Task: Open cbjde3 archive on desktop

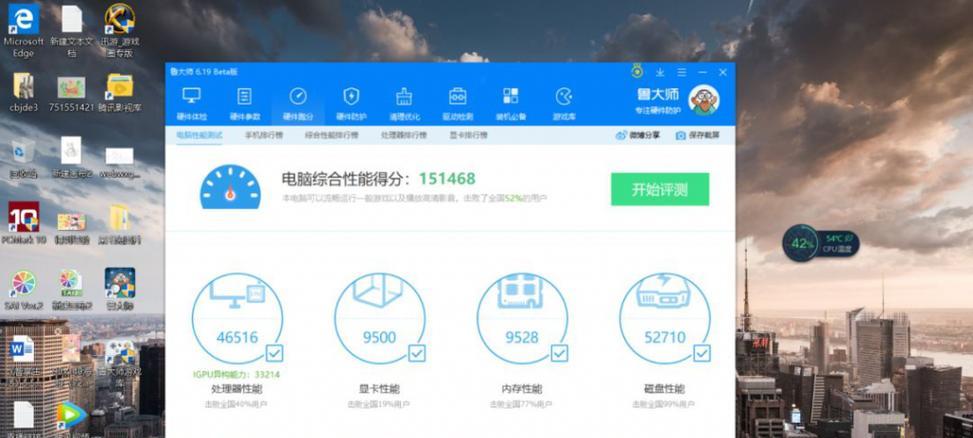Action: pos(24,92)
